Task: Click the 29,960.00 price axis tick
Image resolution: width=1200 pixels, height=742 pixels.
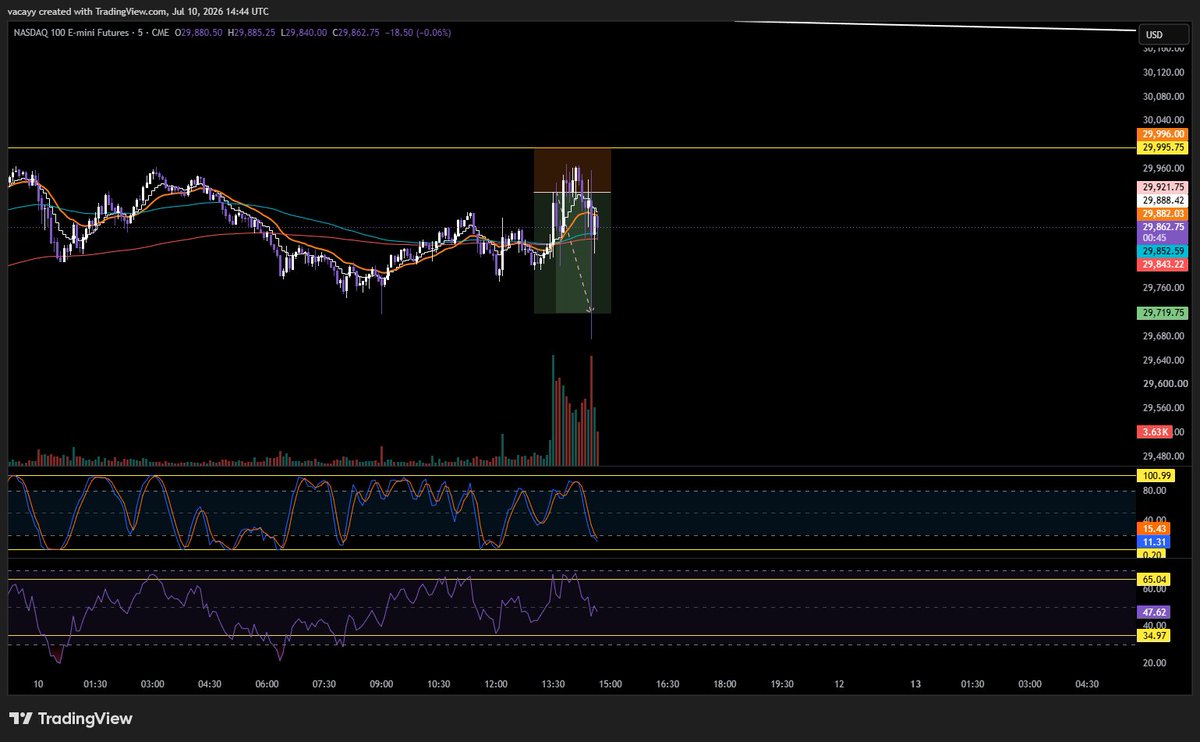Action: (1161, 168)
